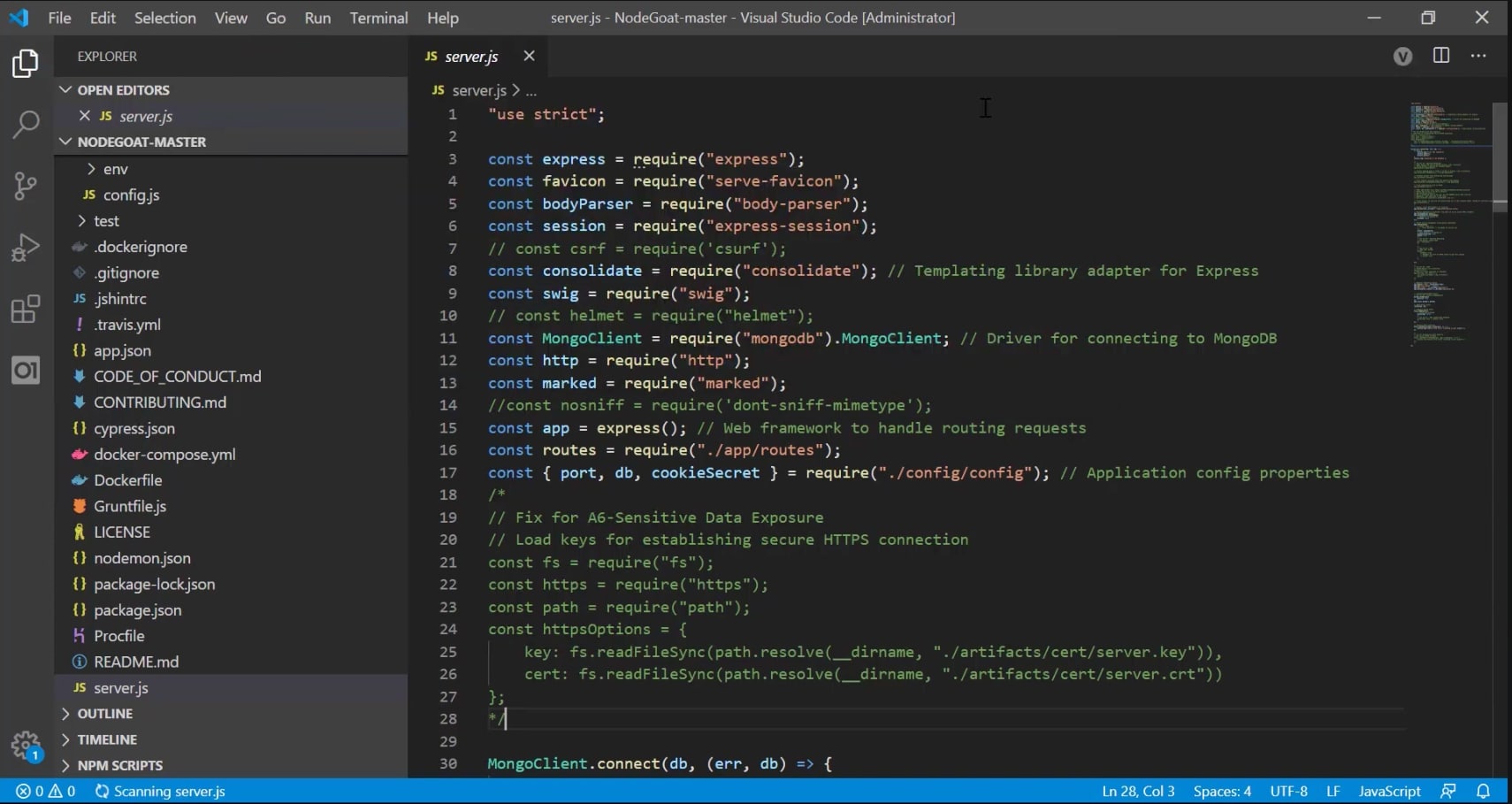Screen dimensions: 1512x804
Task: Open the Run and Debug view
Action: tap(26, 248)
